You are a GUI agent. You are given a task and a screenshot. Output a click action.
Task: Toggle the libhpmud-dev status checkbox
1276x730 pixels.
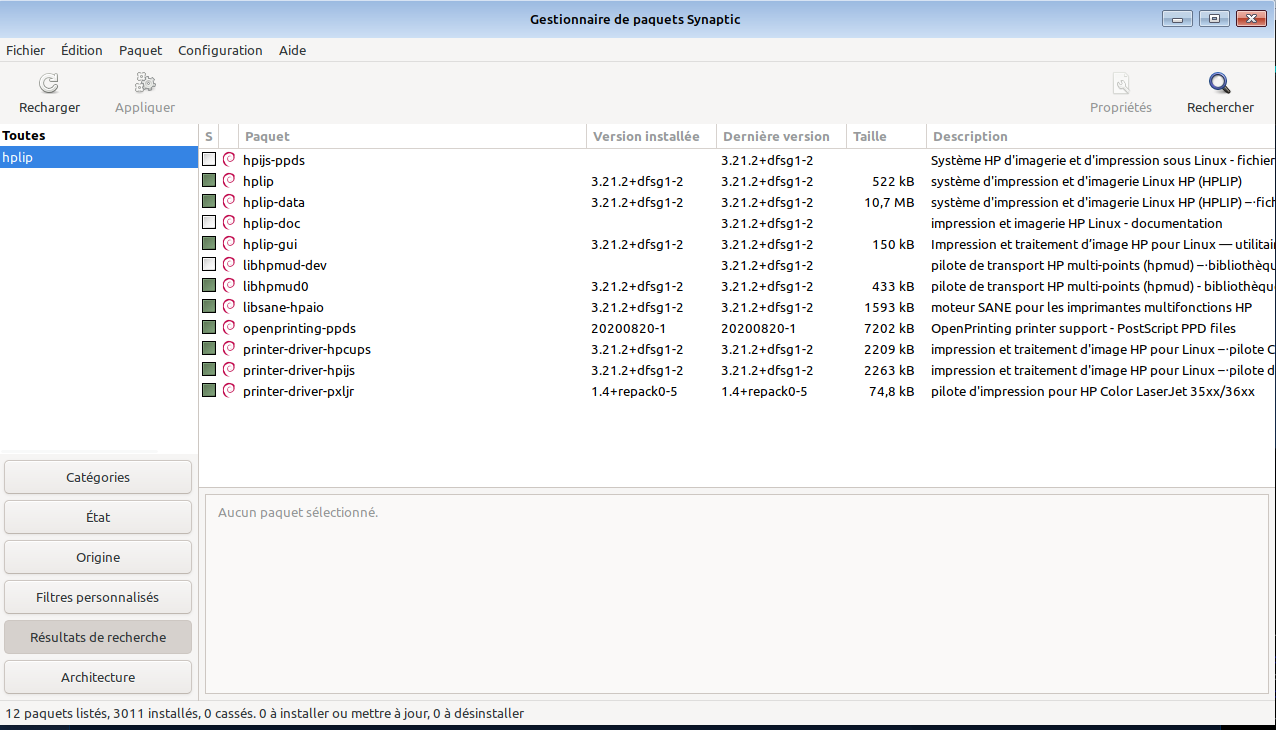tap(209, 265)
